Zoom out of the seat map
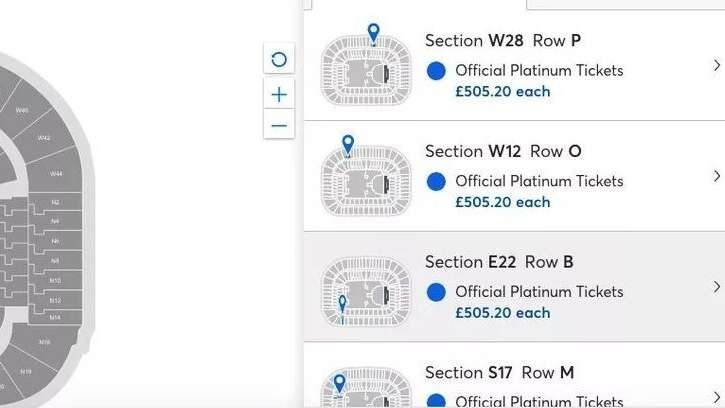 click(x=279, y=126)
